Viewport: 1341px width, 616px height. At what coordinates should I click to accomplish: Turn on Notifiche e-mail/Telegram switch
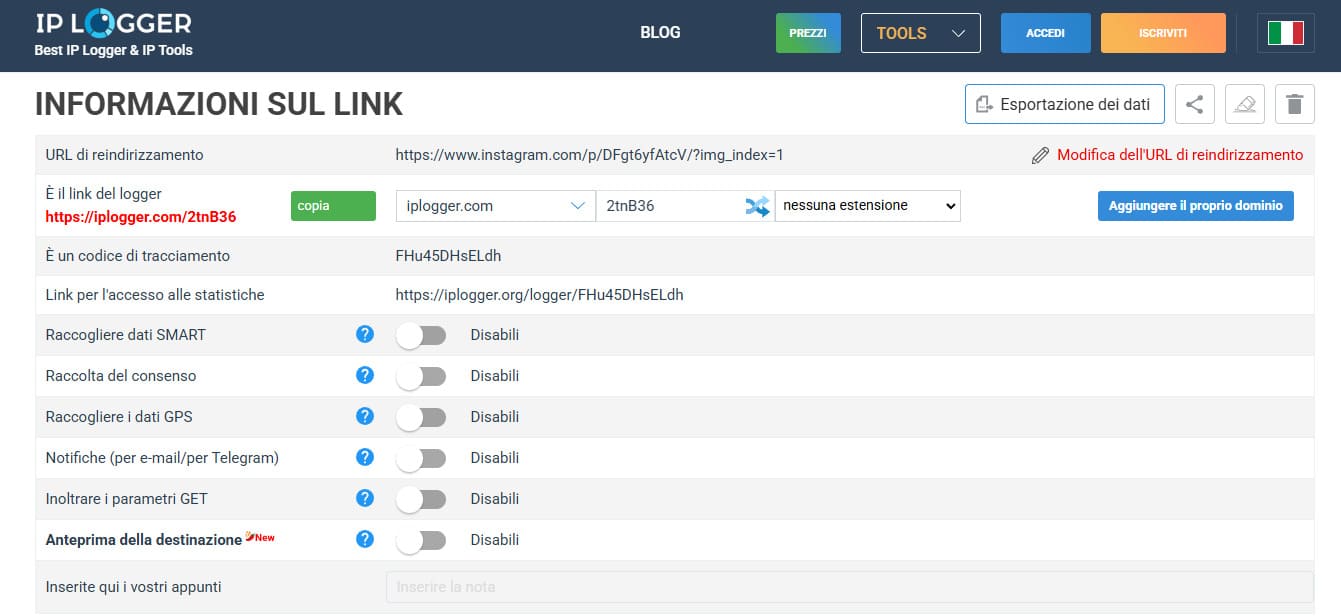[x=421, y=458]
